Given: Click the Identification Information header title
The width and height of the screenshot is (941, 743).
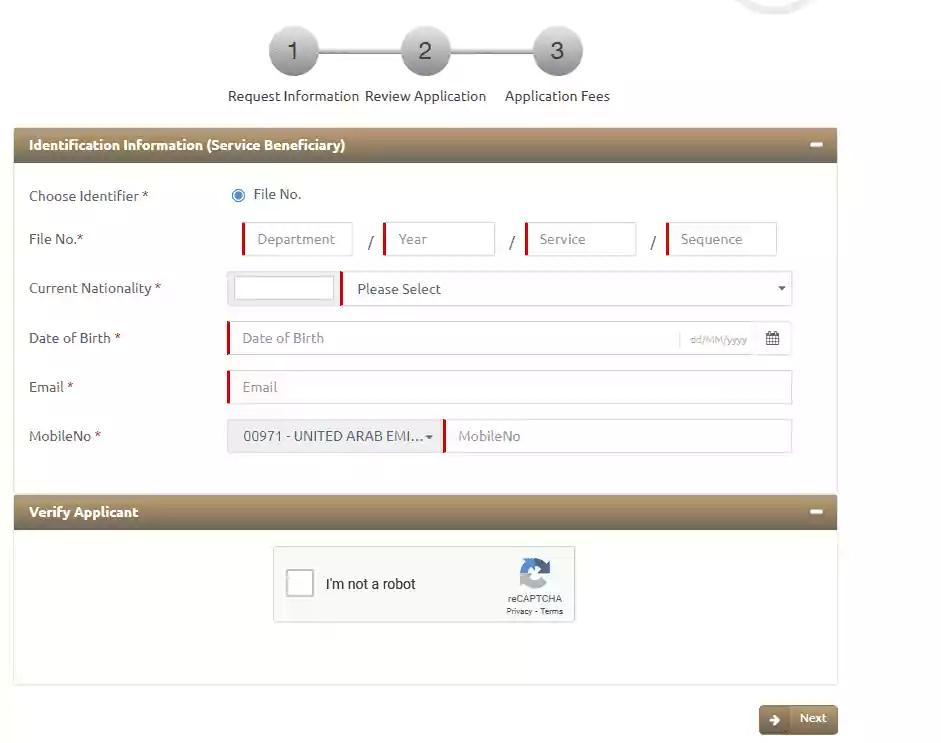Looking at the screenshot, I should pyautogui.click(x=187, y=145).
